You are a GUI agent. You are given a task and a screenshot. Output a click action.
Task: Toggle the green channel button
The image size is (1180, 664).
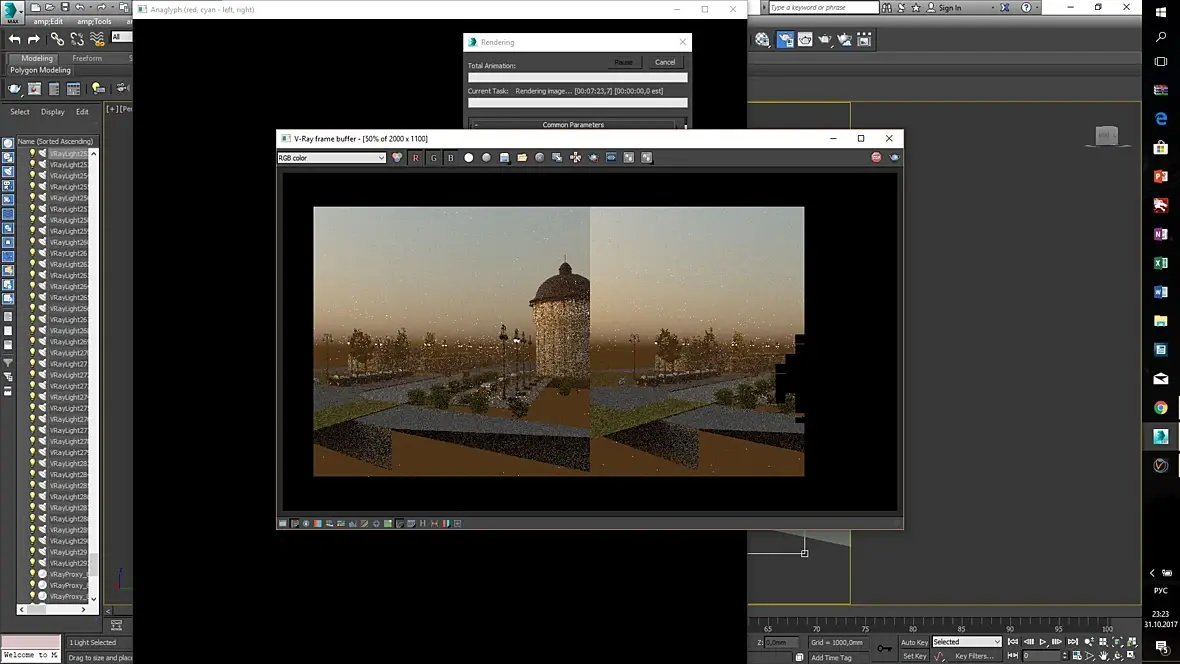(433, 158)
